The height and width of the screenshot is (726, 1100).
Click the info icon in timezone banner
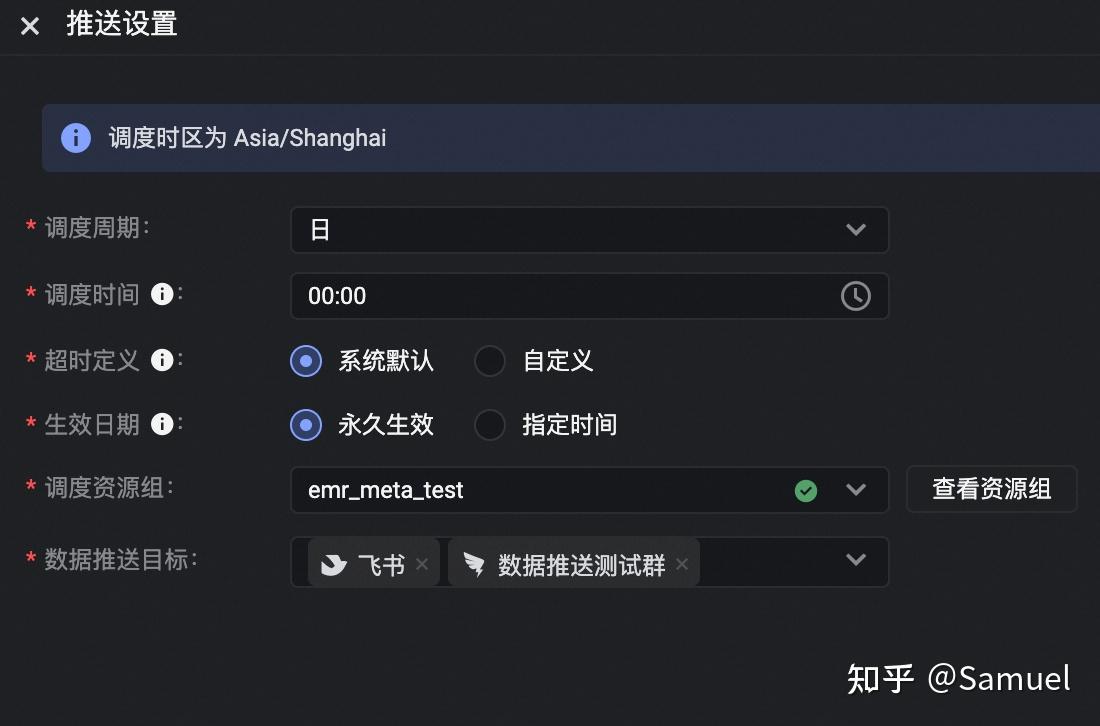[76, 138]
